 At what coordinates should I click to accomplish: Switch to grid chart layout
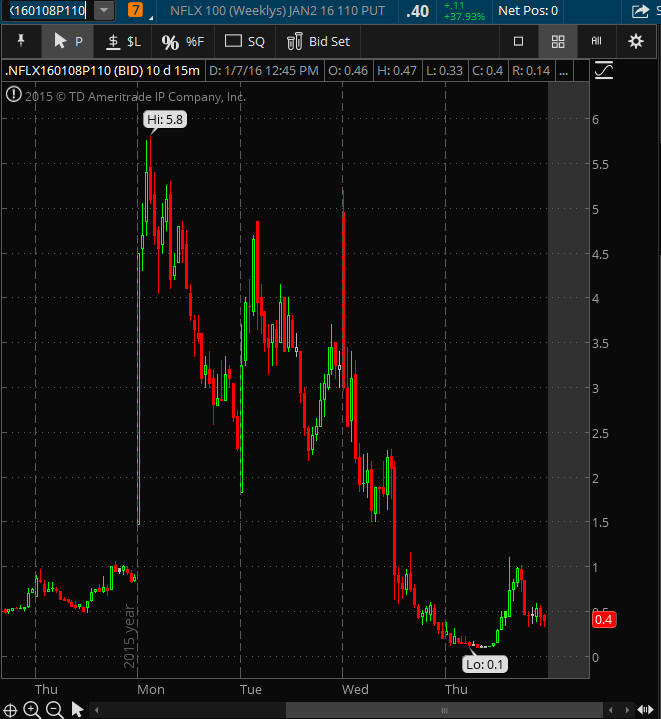pos(558,41)
